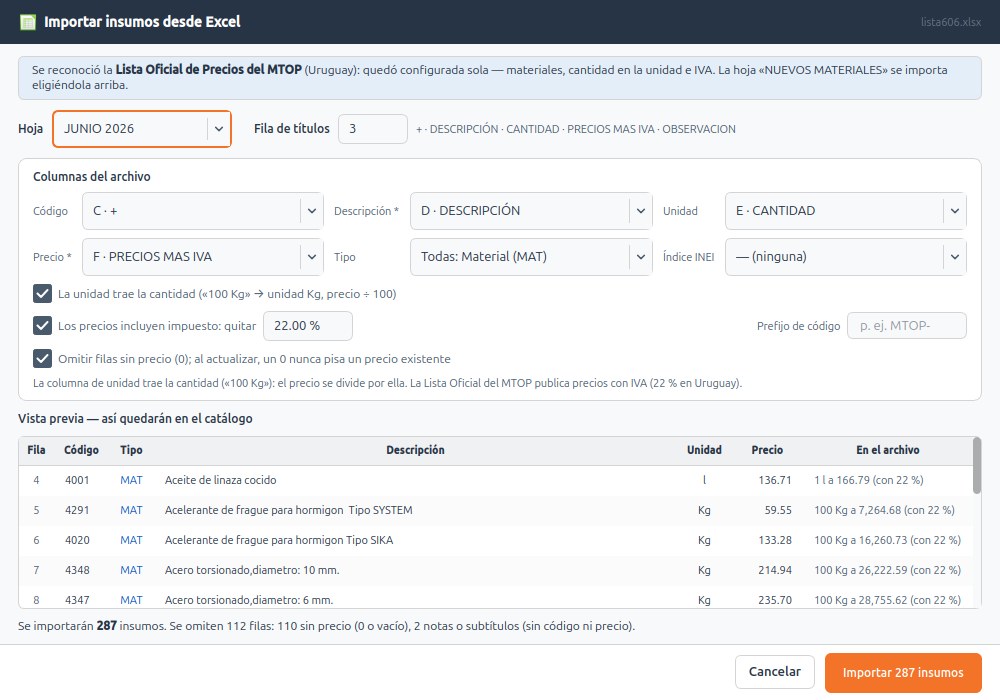Click price cell 133.28
Screen dimensions: 1000x700
coord(775,540)
